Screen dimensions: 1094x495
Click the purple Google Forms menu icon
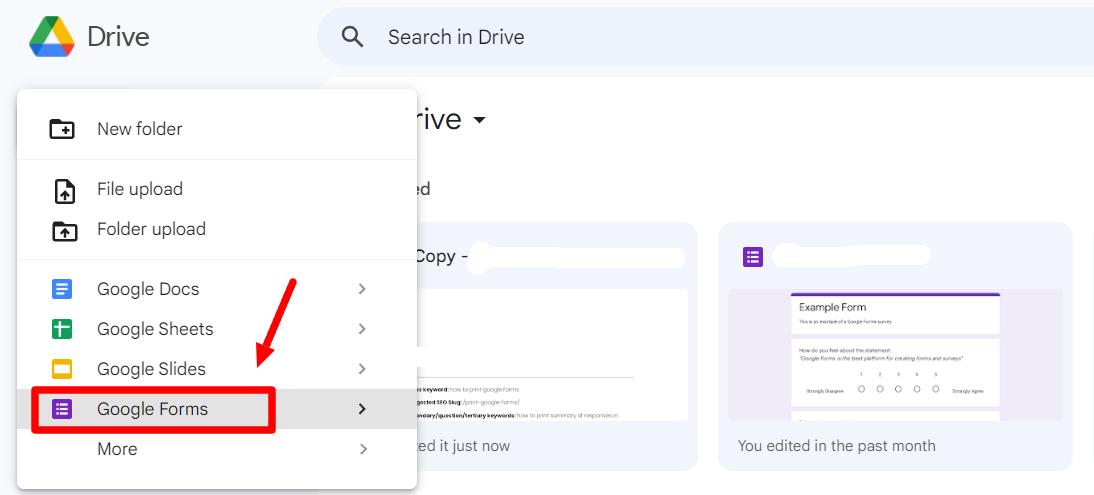(62, 409)
